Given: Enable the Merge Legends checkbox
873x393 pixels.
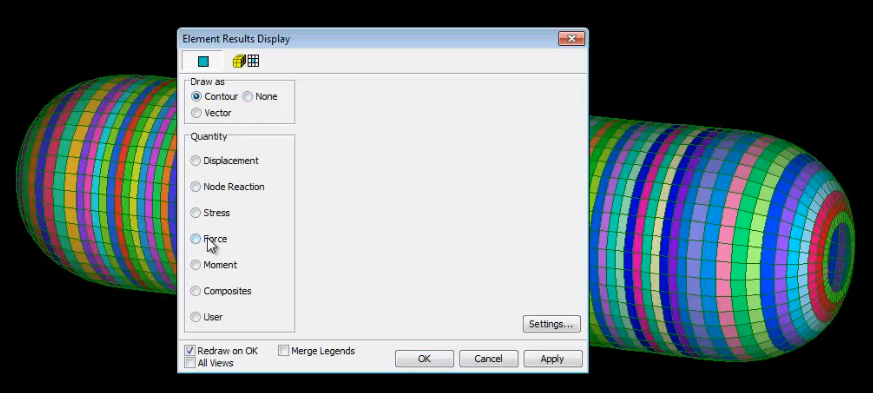Looking at the screenshot, I should [x=283, y=351].
